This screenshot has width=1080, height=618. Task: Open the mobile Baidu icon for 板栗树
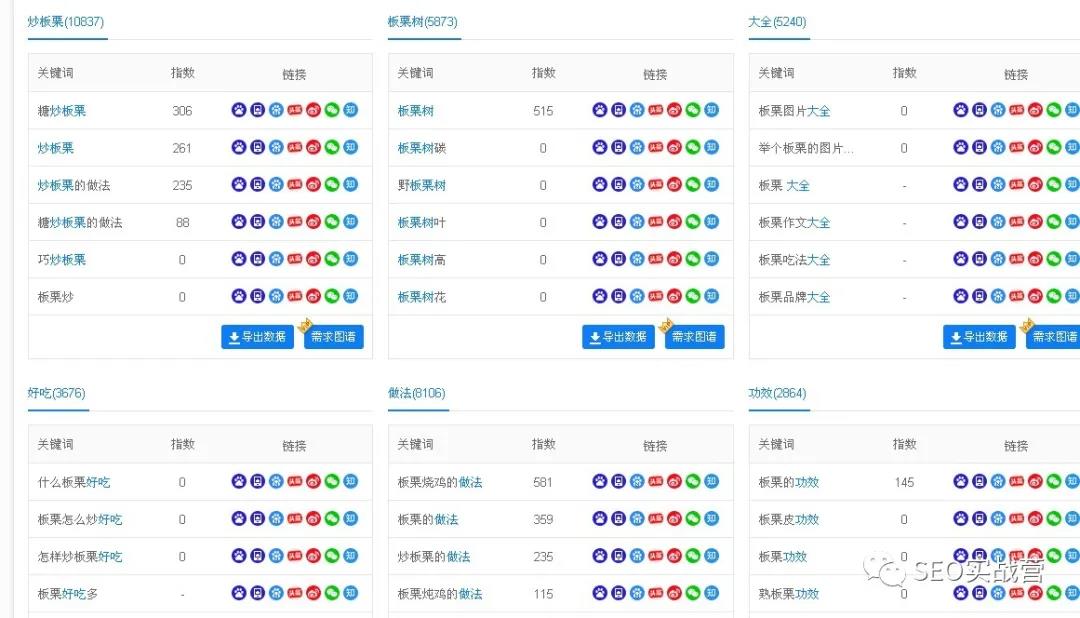click(x=617, y=111)
